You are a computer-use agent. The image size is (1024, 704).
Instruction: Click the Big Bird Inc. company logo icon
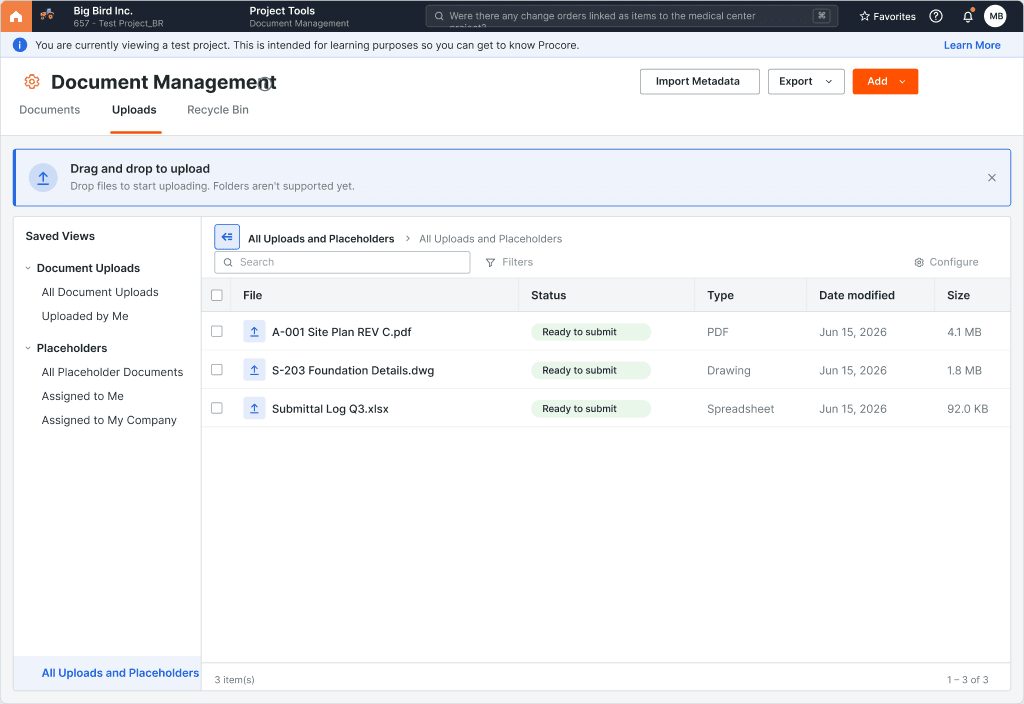point(47,14)
